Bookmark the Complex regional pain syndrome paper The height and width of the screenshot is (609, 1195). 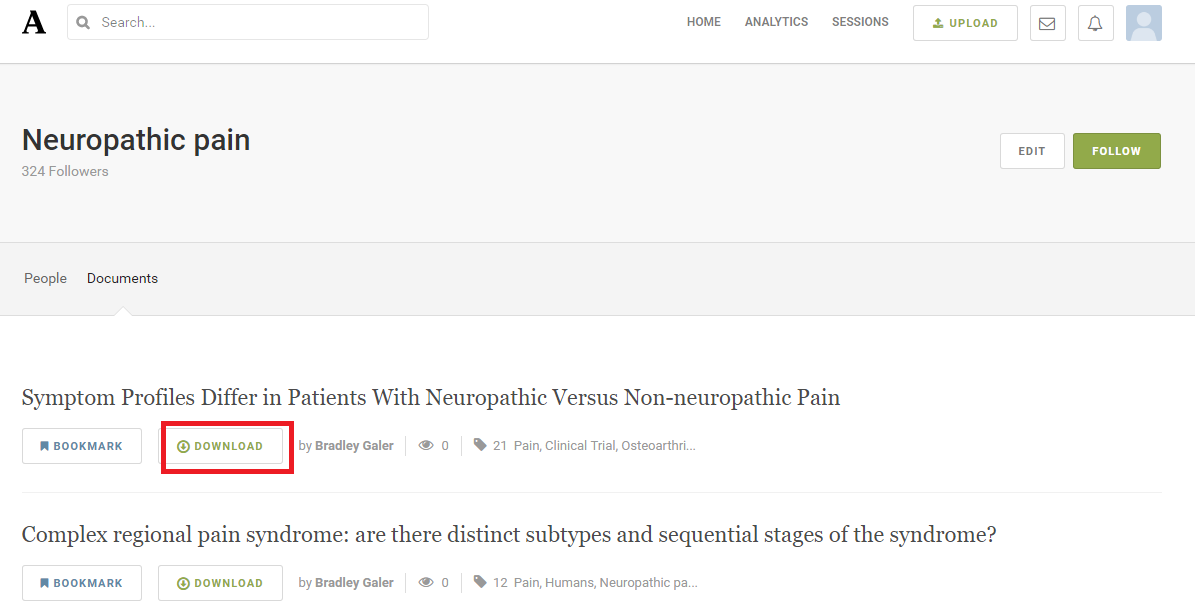point(82,583)
